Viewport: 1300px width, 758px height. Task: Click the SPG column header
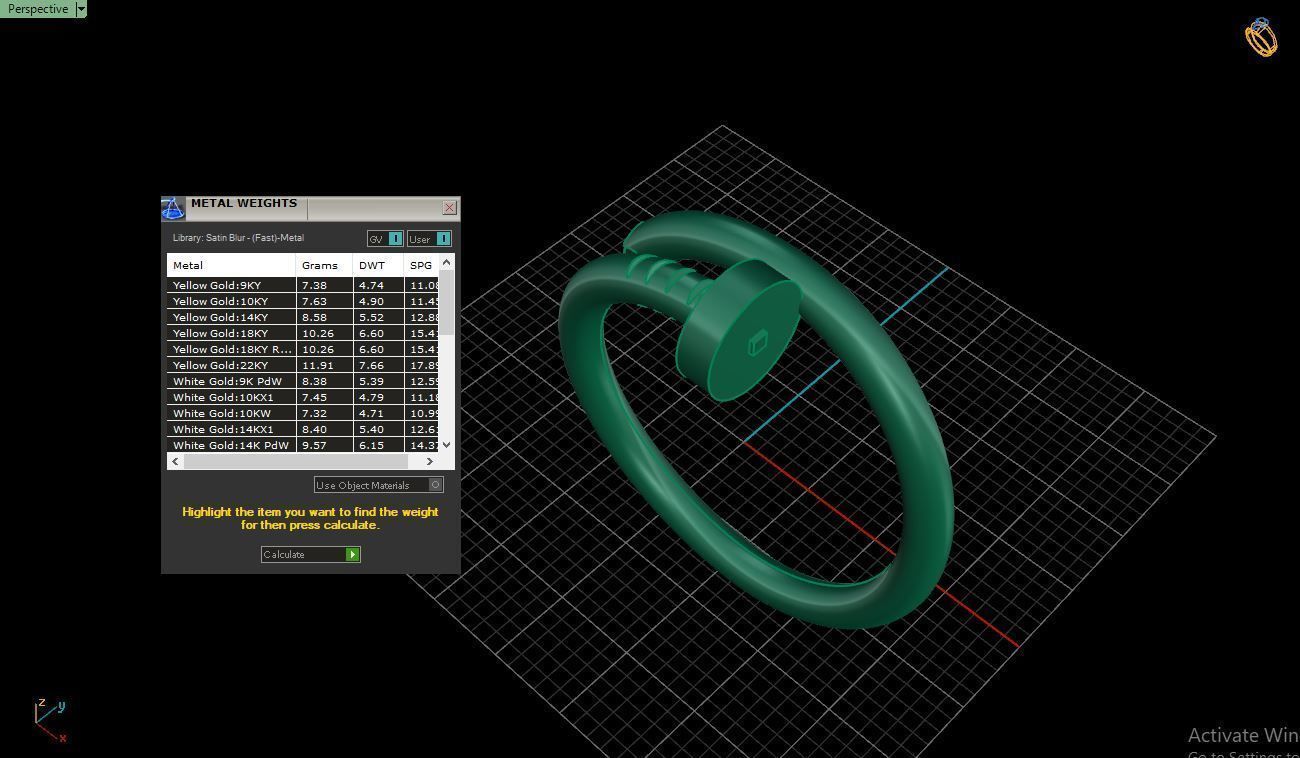[421, 265]
